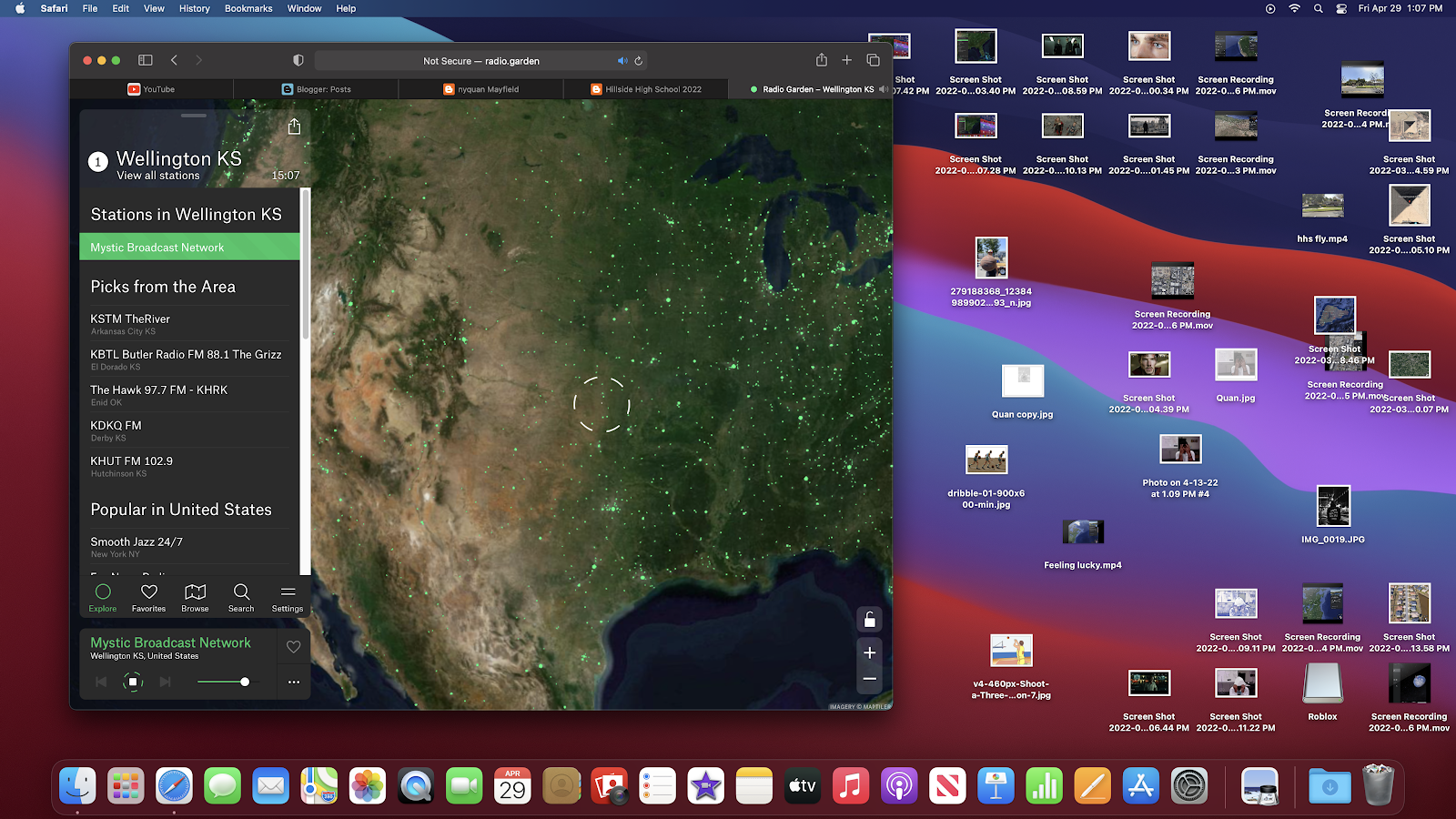Screen dimensions: 1456x819
Task: Mute tab audio in address bar
Action: [622, 61]
